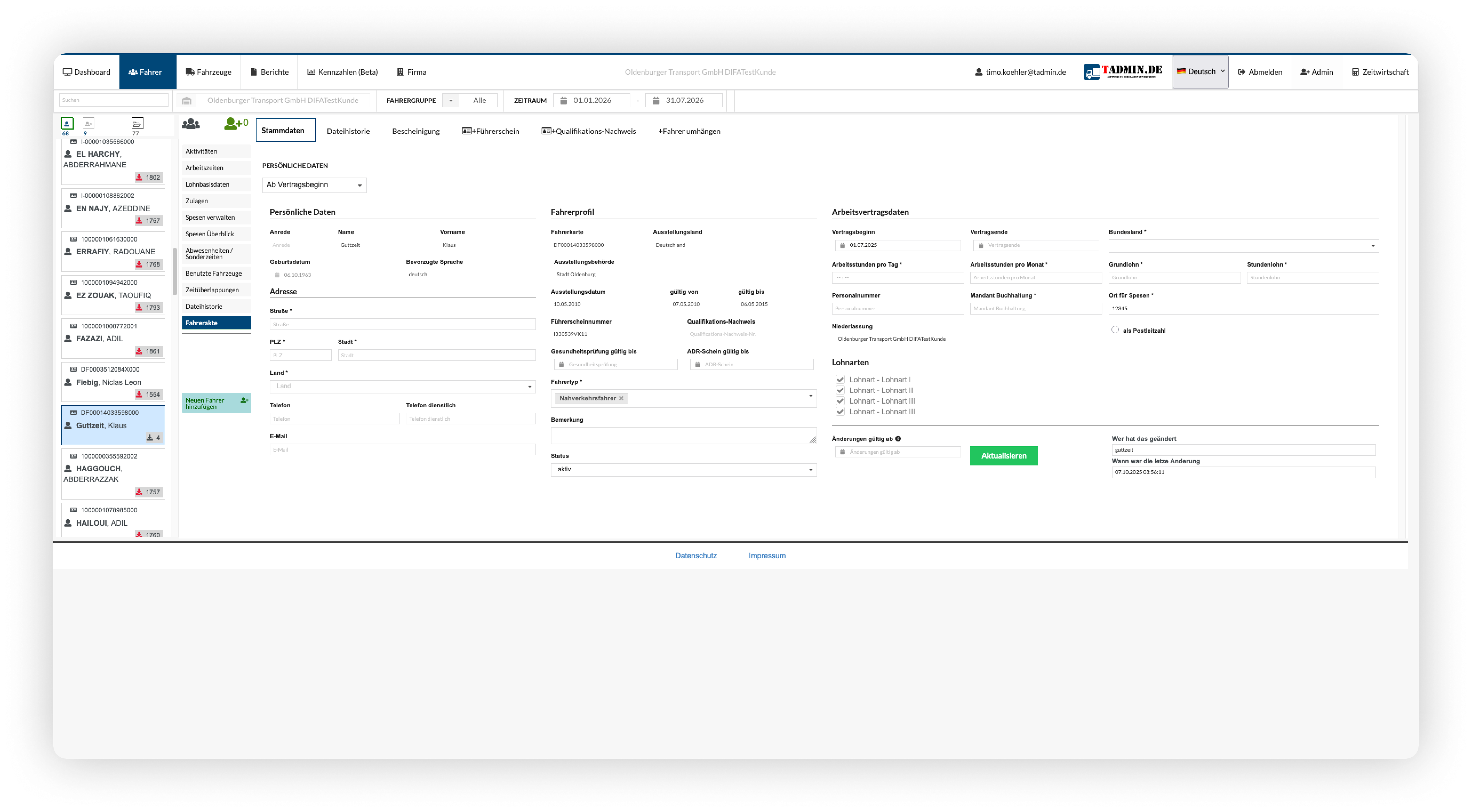The width and height of the screenshot is (1472, 812).
Task: Switch to the Dateihistorie tab
Action: click(348, 131)
